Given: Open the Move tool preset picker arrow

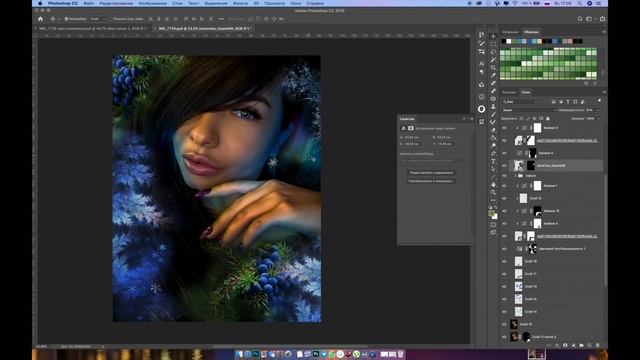Looking at the screenshot, I should 58,19.
